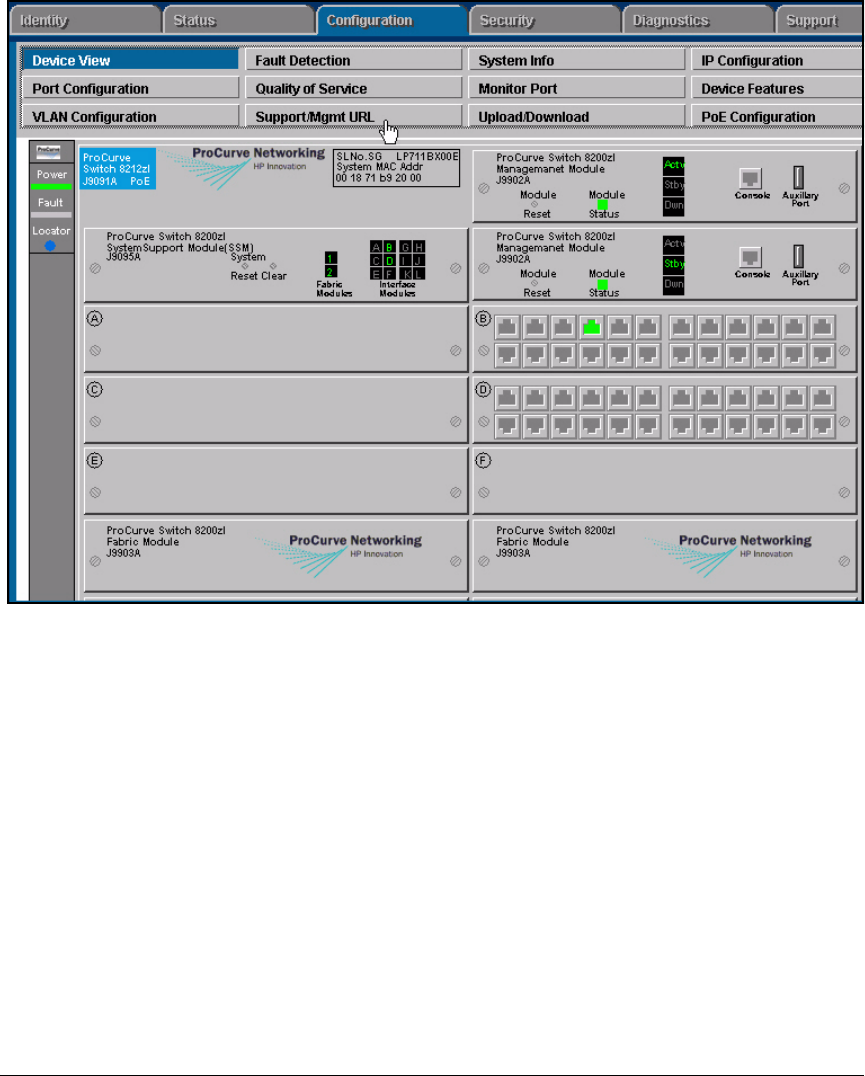The height and width of the screenshot is (1076, 865).
Task: Click Fabric Module 2 indicator on SSM
Action: [331, 272]
